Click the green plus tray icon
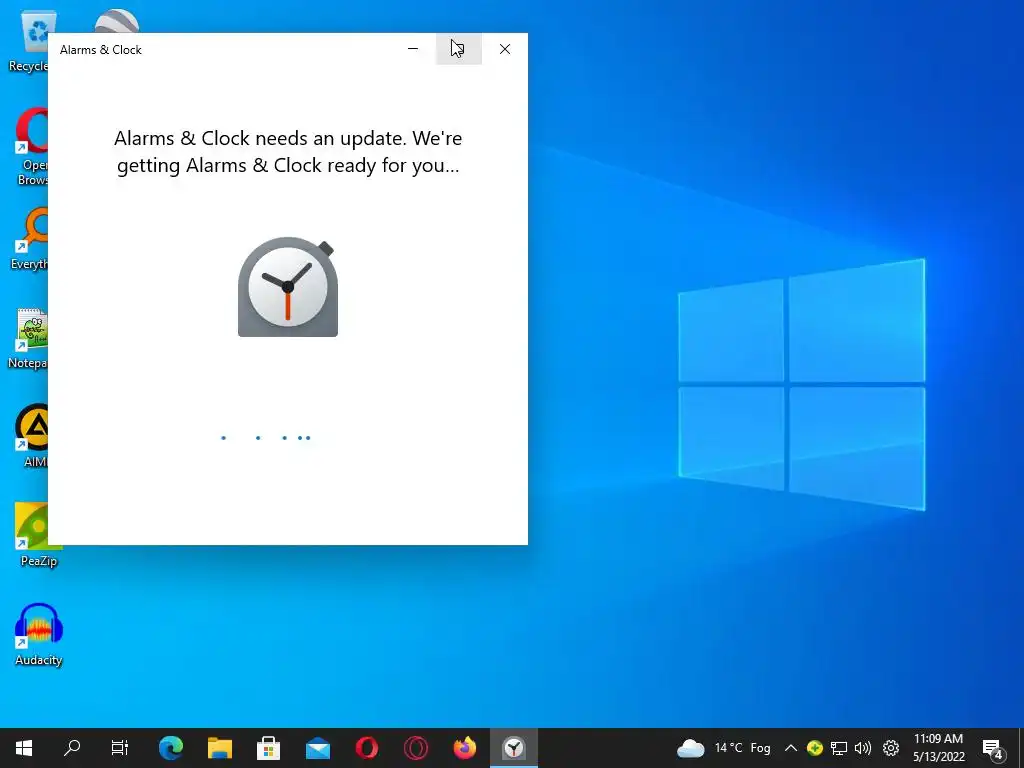The height and width of the screenshot is (768, 1024). [814, 748]
